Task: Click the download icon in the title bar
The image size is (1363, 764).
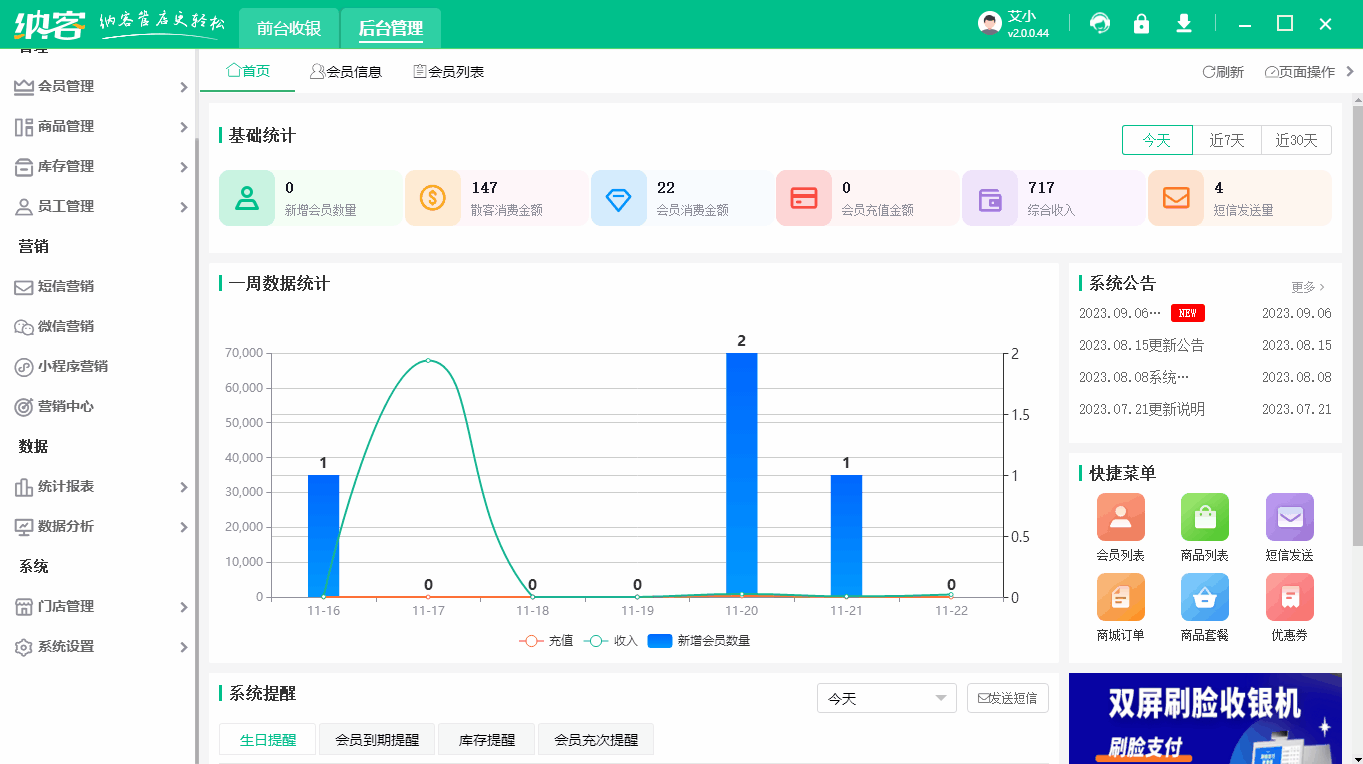Action: click(x=1183, y=22)
